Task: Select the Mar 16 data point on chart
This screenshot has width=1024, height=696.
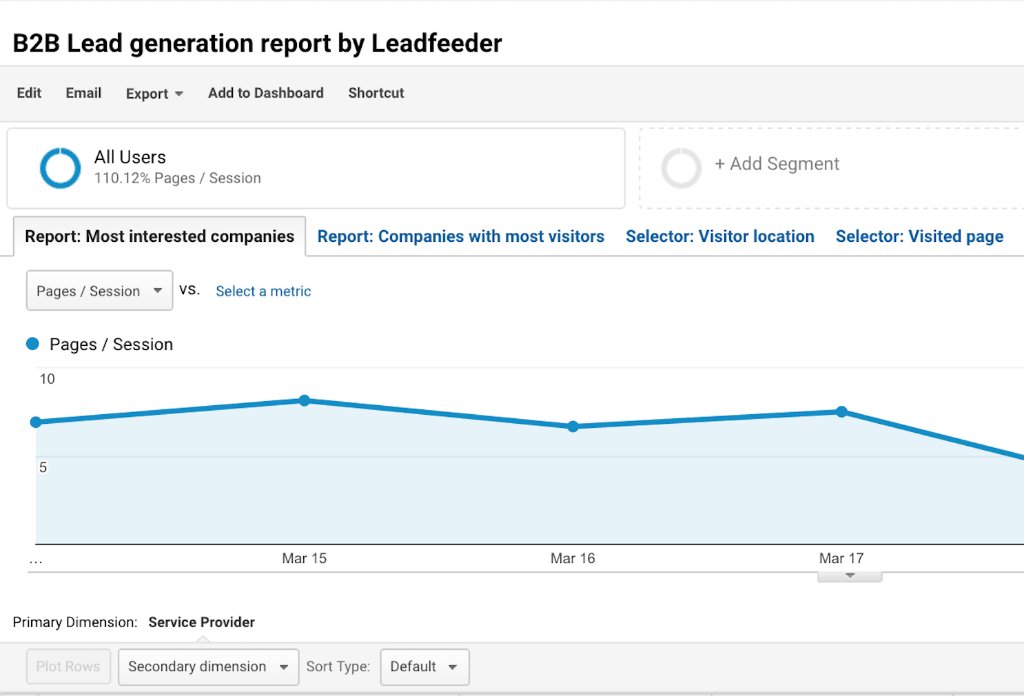Action: 572,426
